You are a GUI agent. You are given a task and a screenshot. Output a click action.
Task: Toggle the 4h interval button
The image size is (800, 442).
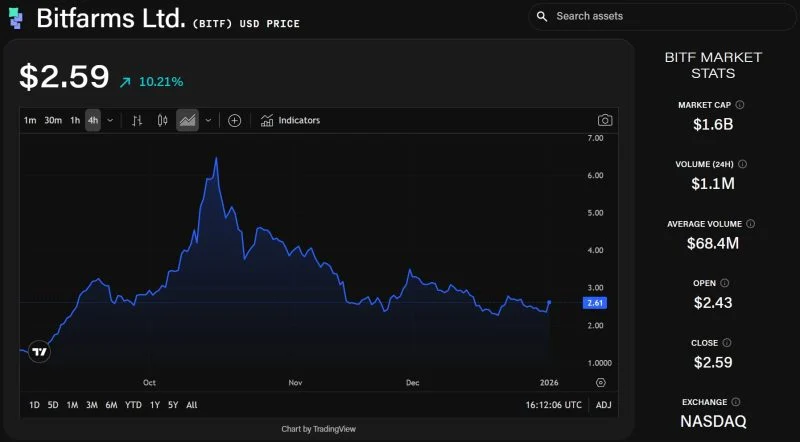(x=92, y=121)
